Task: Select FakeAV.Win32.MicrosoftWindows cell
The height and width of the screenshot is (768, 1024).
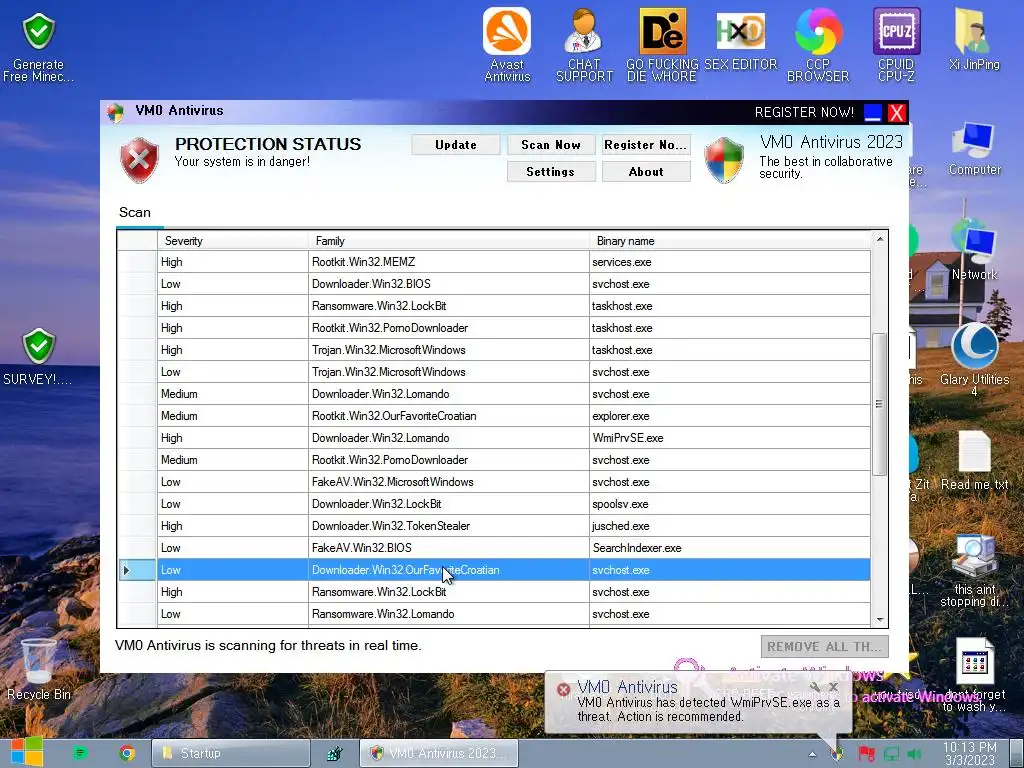Action: click(x=449, y=482)
